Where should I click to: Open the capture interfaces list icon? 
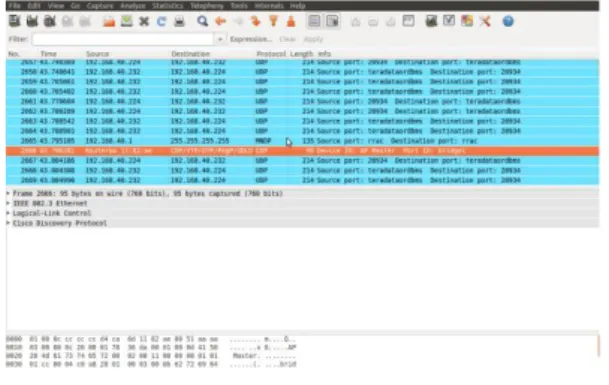(x=15, y=21)
